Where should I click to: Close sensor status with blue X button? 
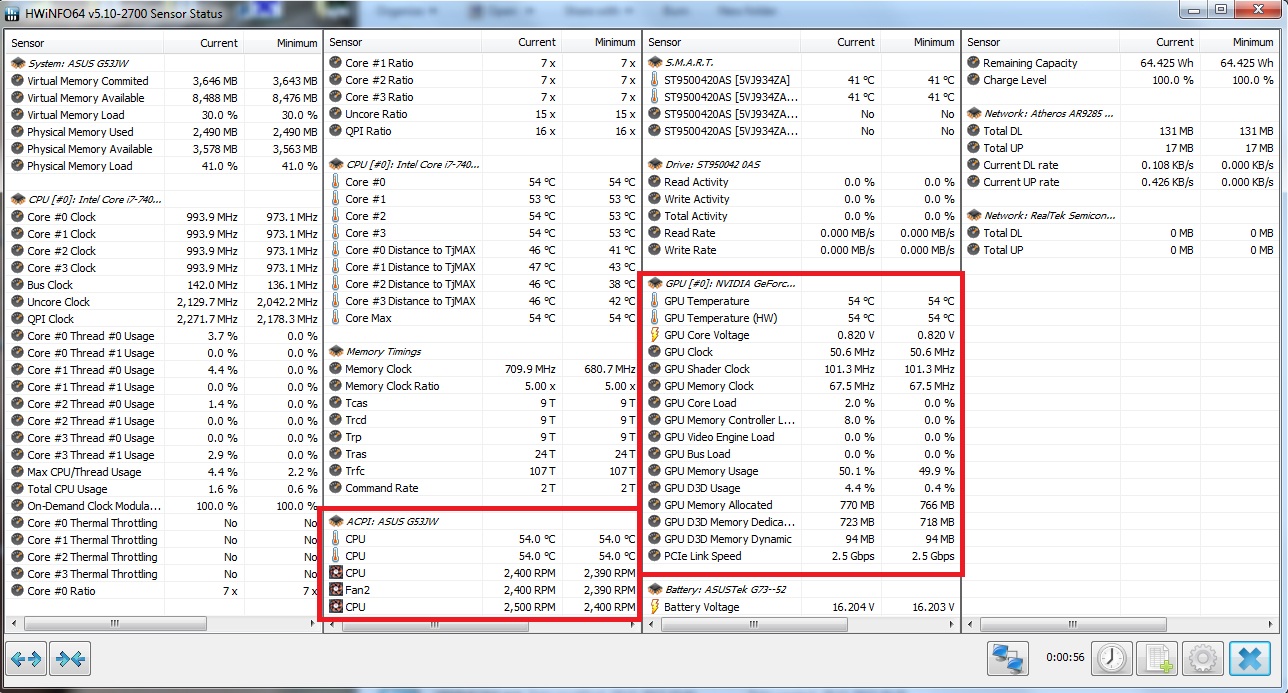[1249, 658]
